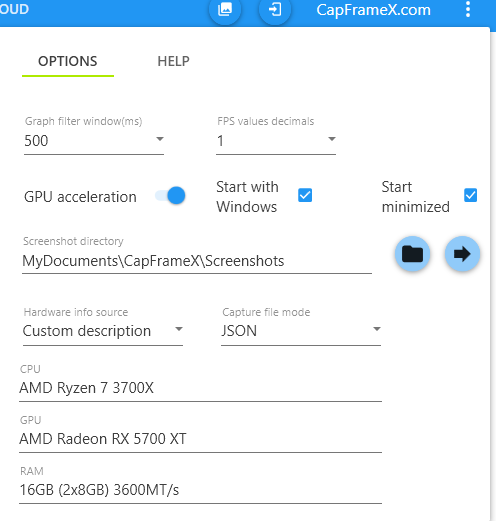Click the Start with Windows label
496x521 pixels.
(x=247, y=197)
